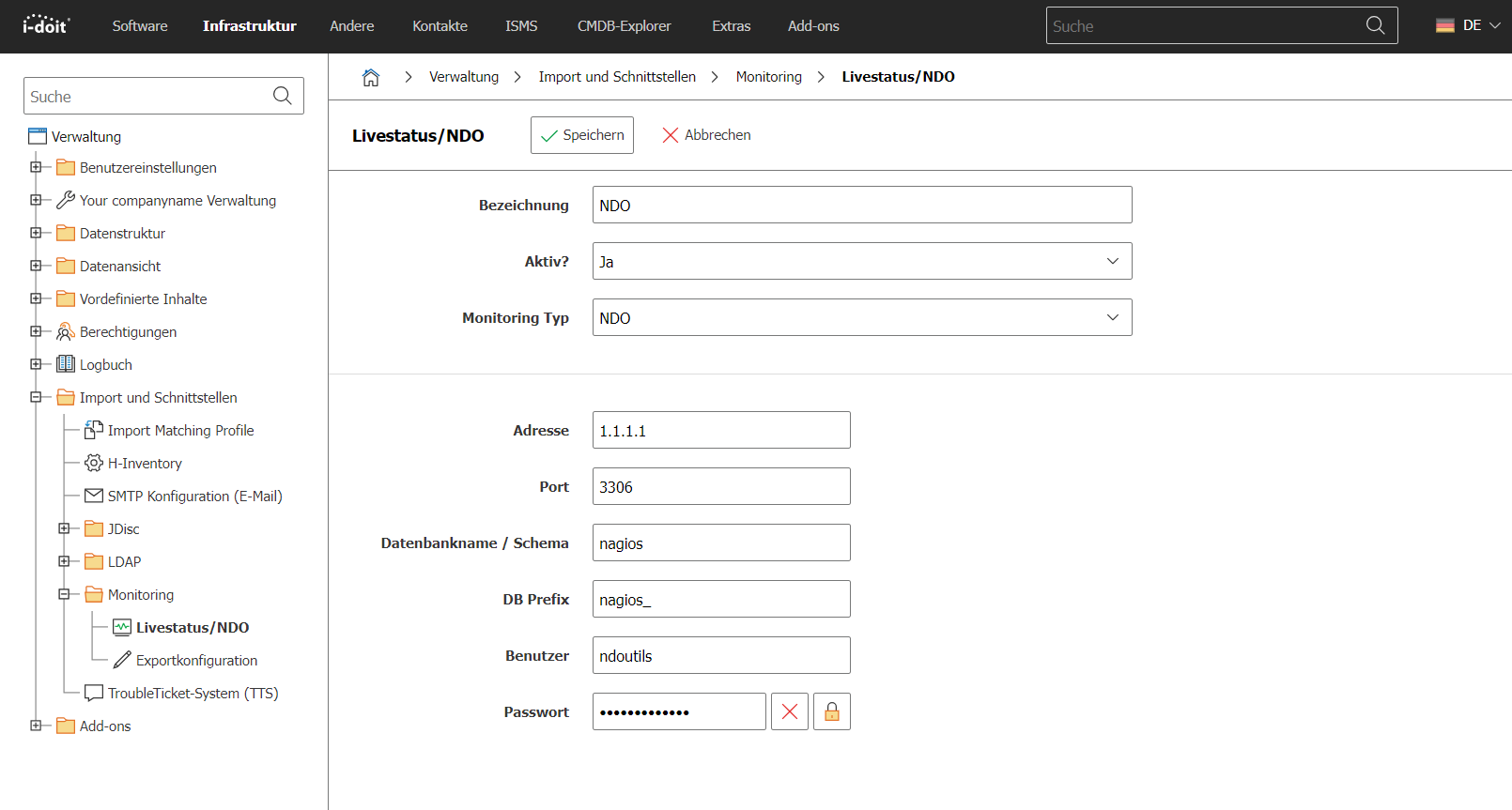This screenshot has width=1512, height=810.
Task: Click the TroubleTicket-System speech bubble icon
Action: pyautogui.click(x=94, y=693)
